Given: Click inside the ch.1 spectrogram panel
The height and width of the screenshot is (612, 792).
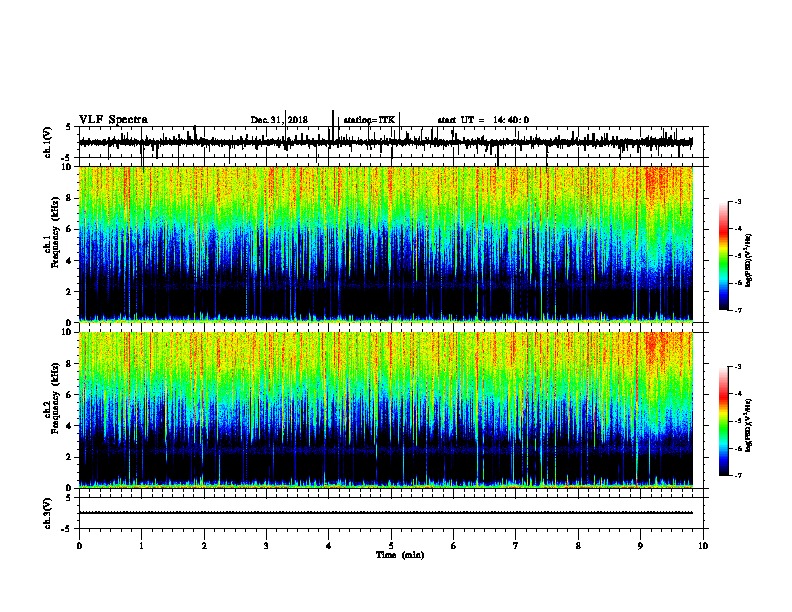Looking at the screenshot, I should (385, 244).
